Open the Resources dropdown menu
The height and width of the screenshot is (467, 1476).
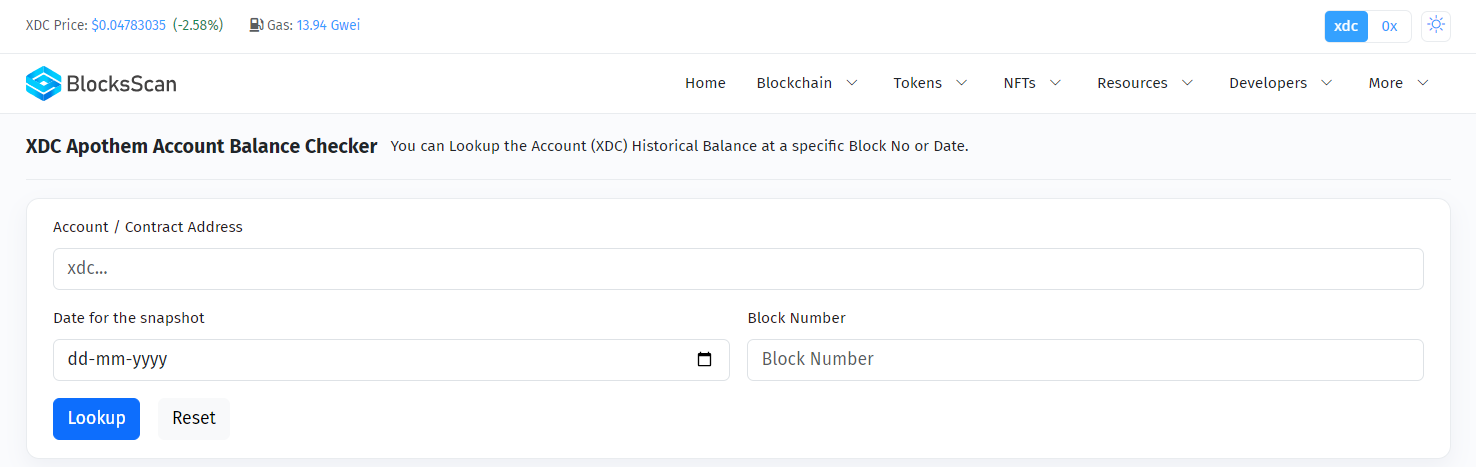click(1145, 83)
